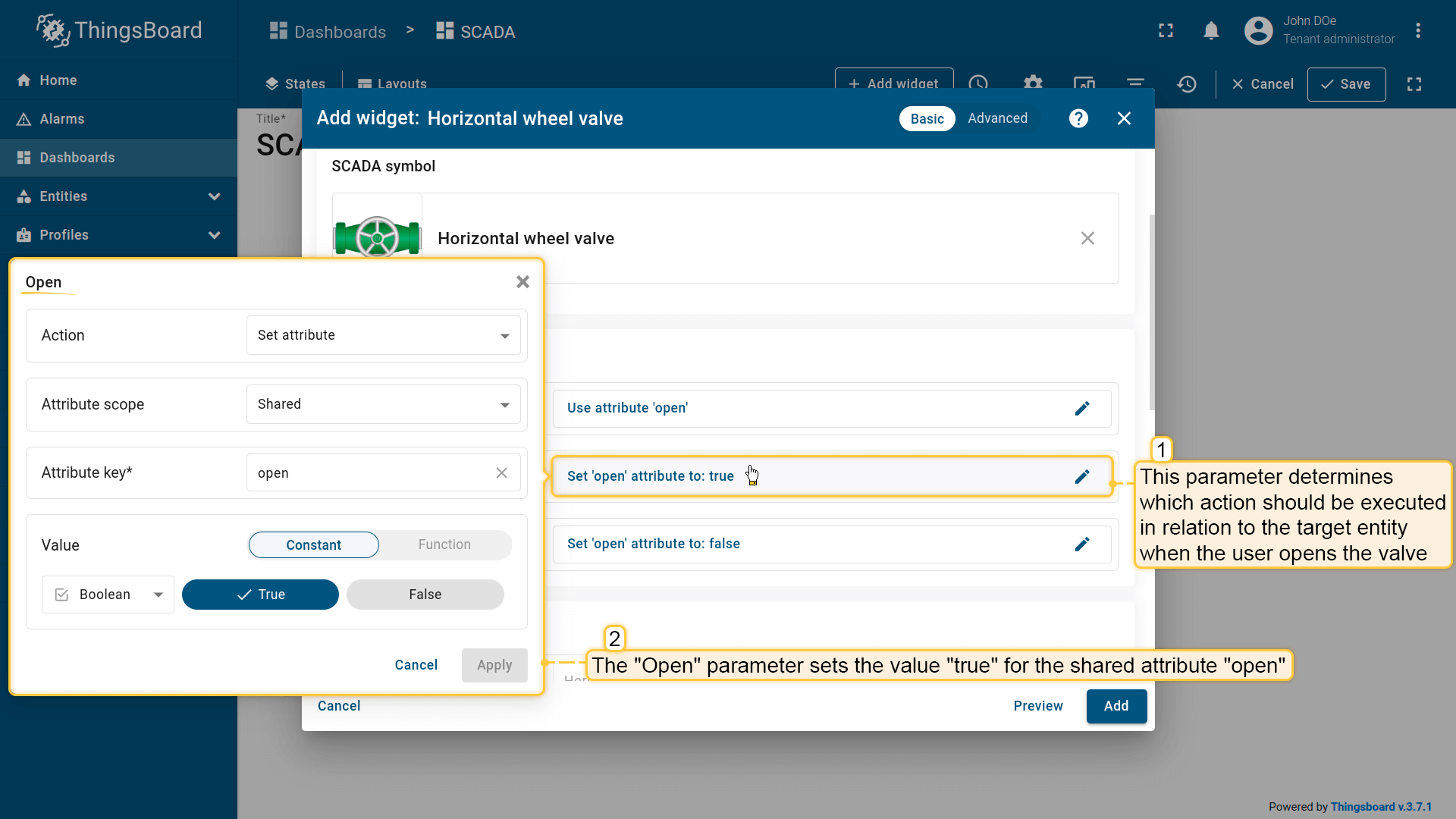The width and height of the screenshot is (1456, 819).
Task: Switch value type to Function
Action: (444, 544)
